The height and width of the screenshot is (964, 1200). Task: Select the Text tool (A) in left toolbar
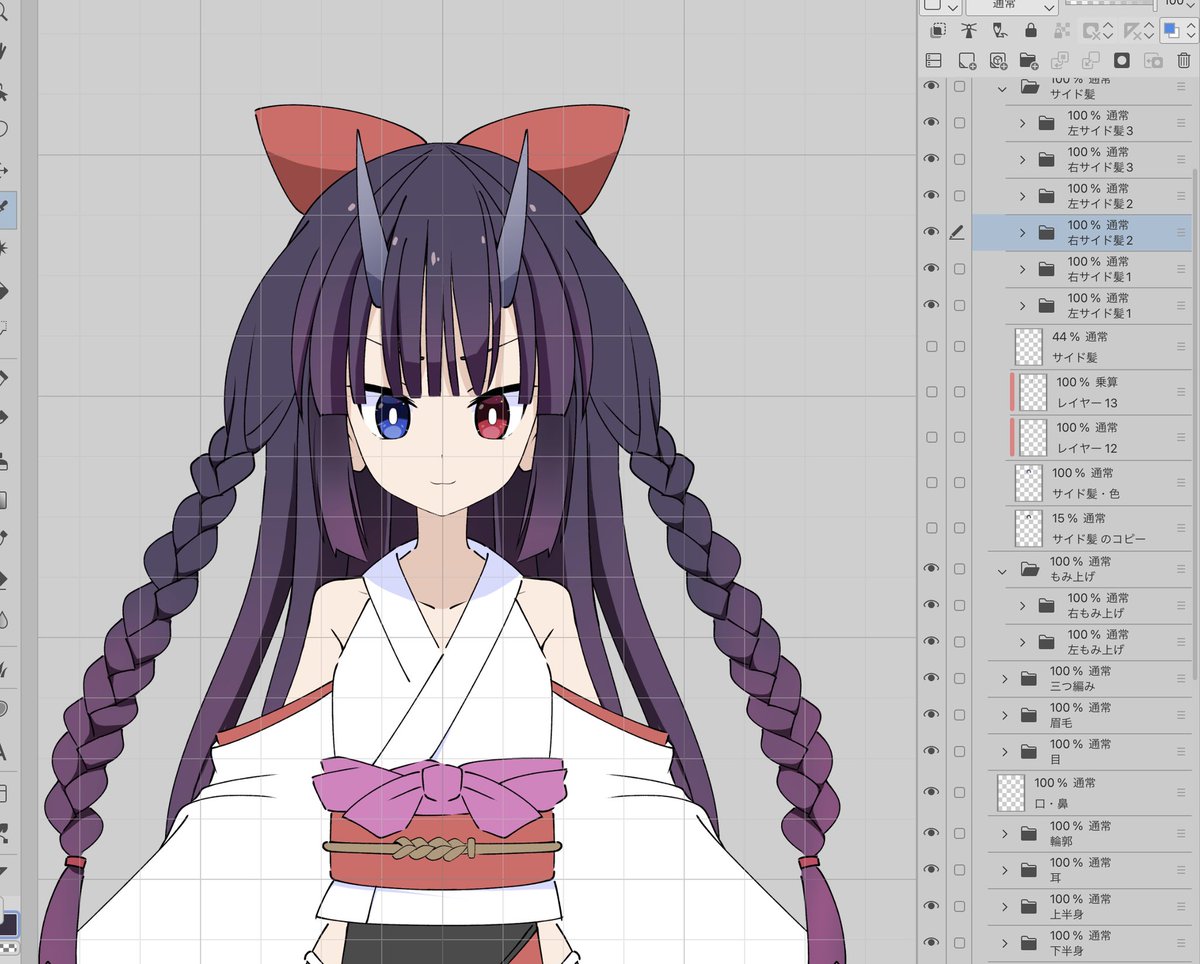[x=4, y=753]
